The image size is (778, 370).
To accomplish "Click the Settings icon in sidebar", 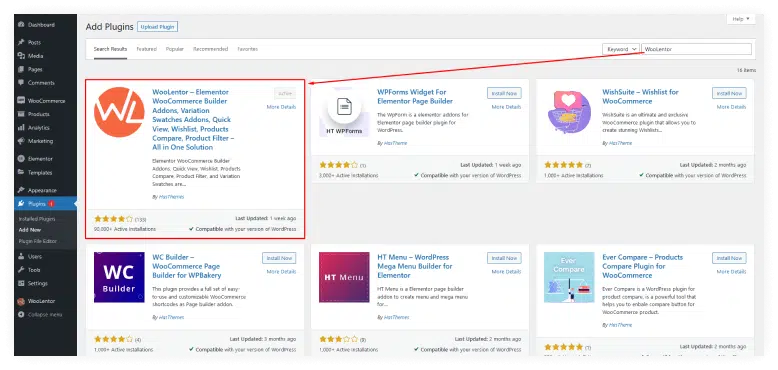I will (21, 283).
